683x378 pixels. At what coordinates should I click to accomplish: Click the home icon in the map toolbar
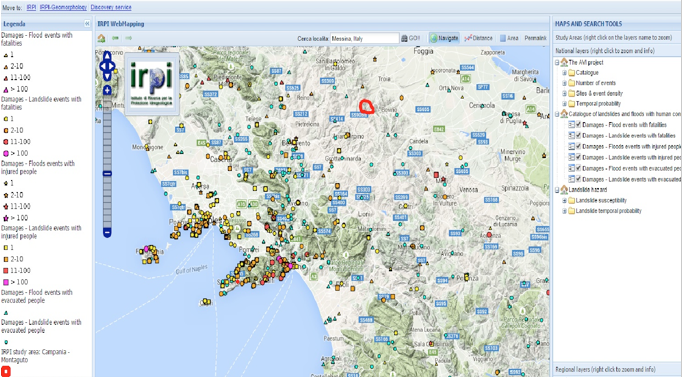click(101, 38)
